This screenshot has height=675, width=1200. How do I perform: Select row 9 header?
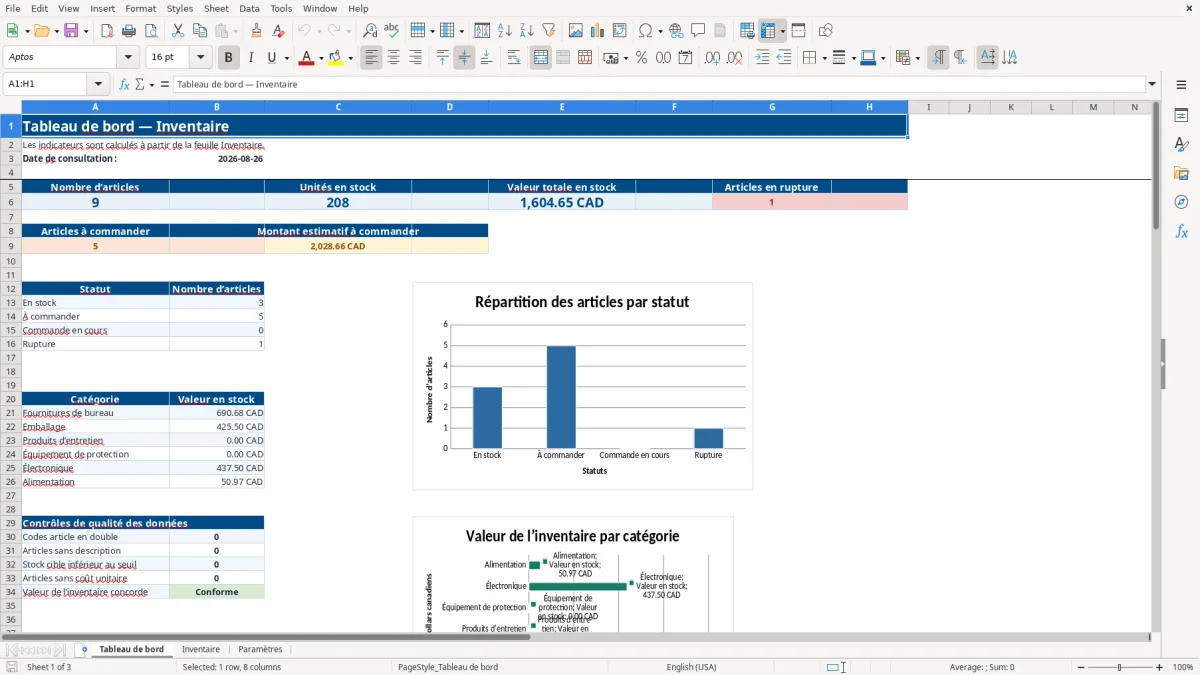pyautogui.click(x=11, y=246)
